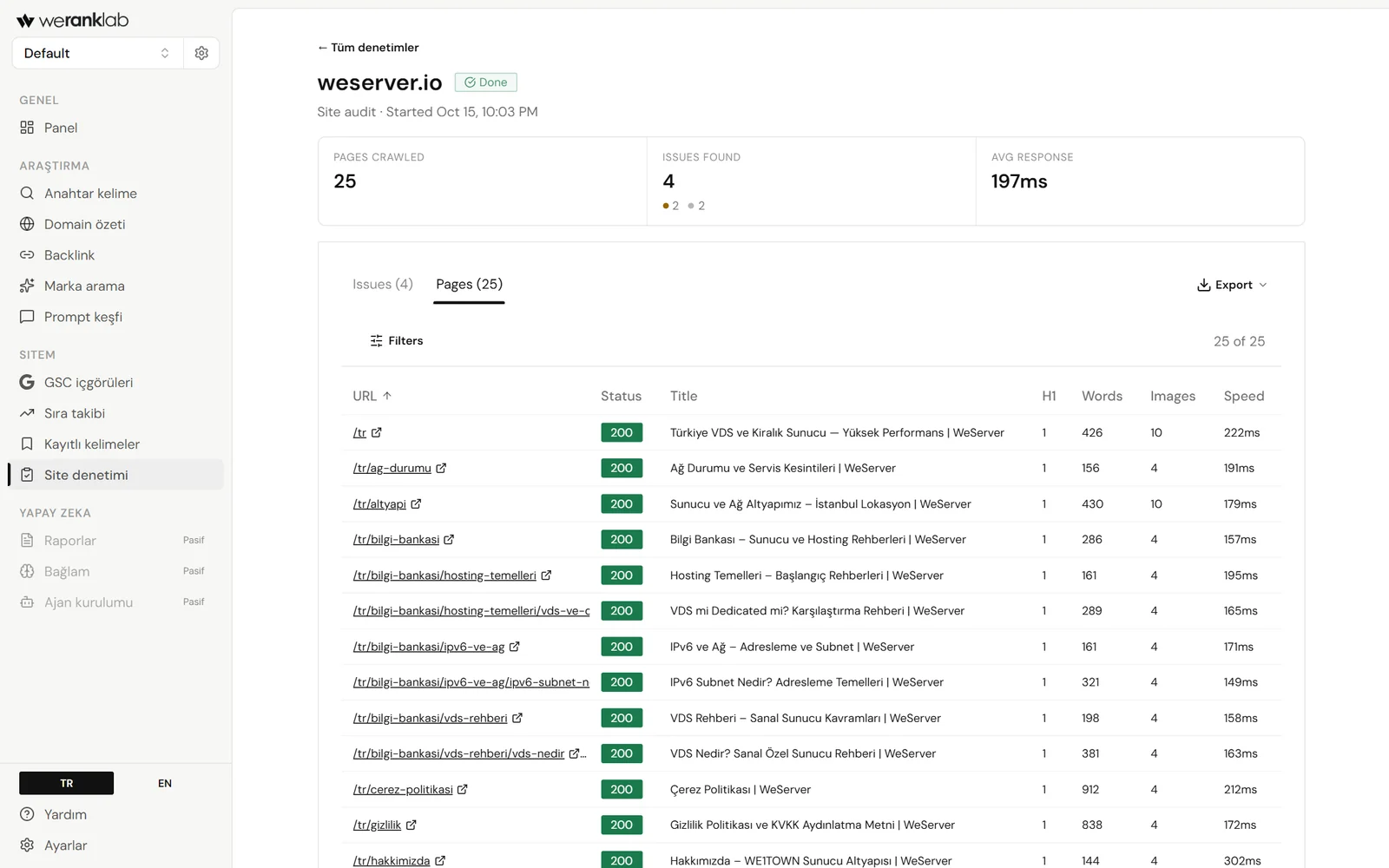1389x868 pixels.
Task: Open Kayıtlı kelimeler in sidebar
Action: pyautogui.click(x=116, y=444)
